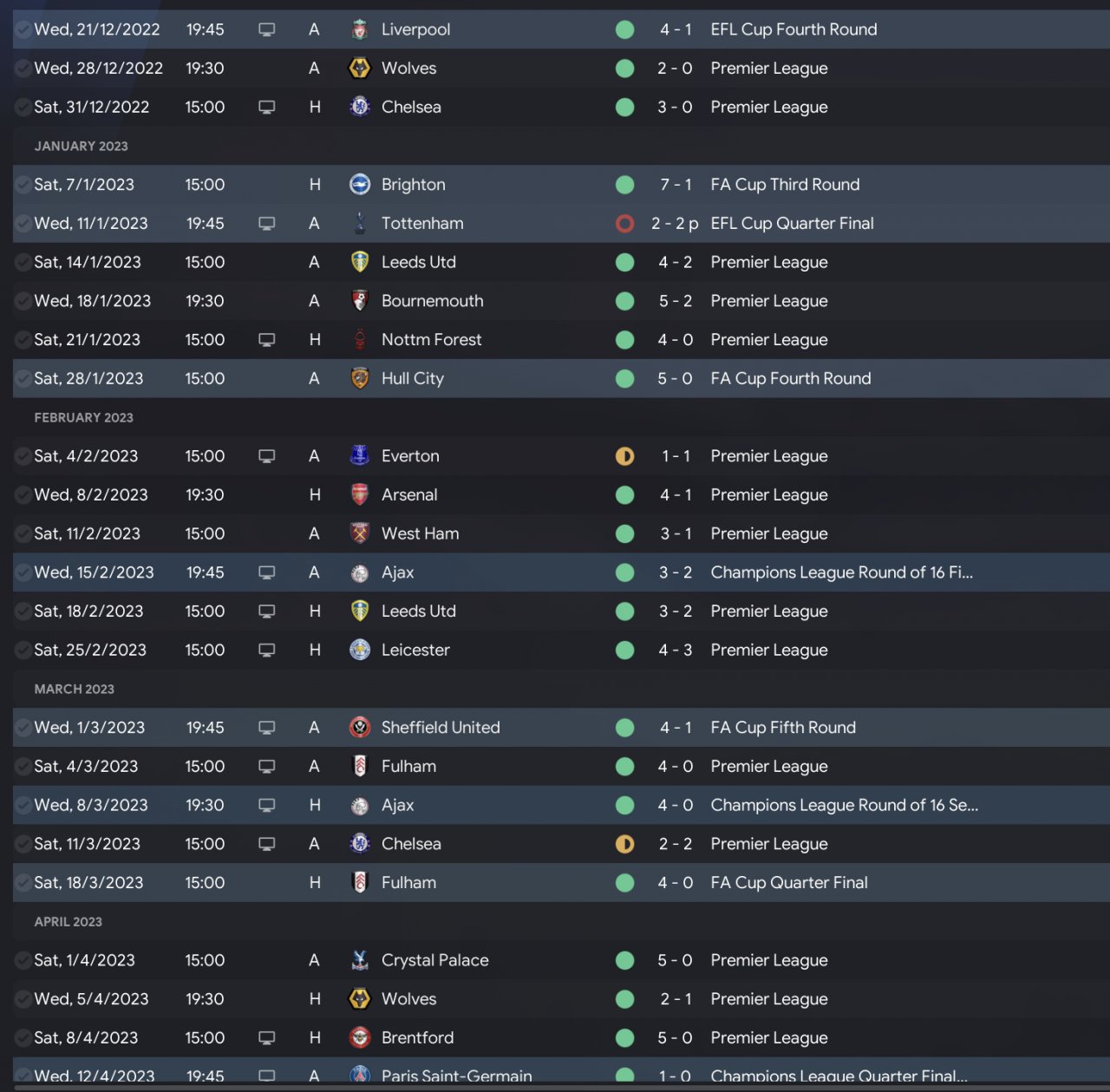Select the EFL Cup Quarter Final competition text
Viewport: 1110px width, 1092px height.
point(792,224)
